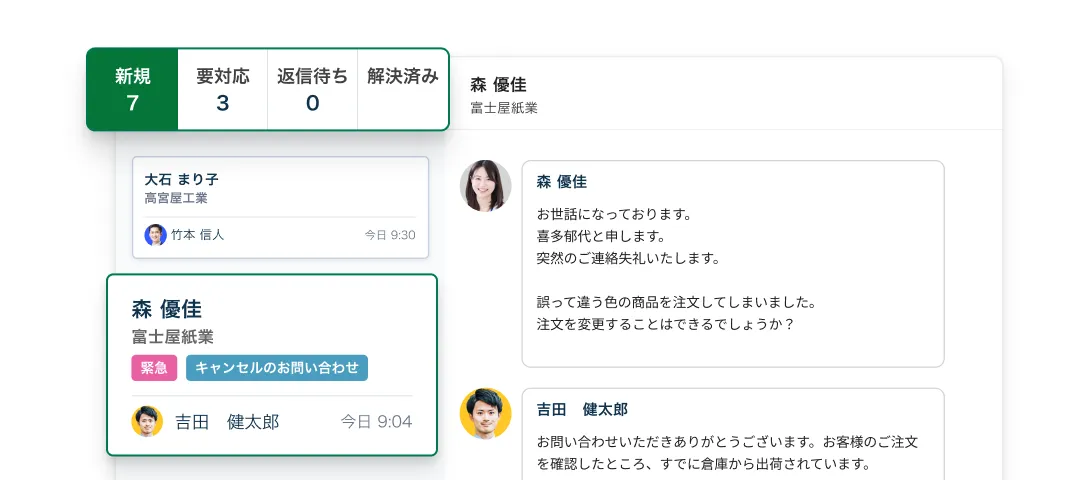This screenshot has height=480, width=1080.
Task: Click the 森 優佳 profile photo in the thread
Action: point(486,186)
